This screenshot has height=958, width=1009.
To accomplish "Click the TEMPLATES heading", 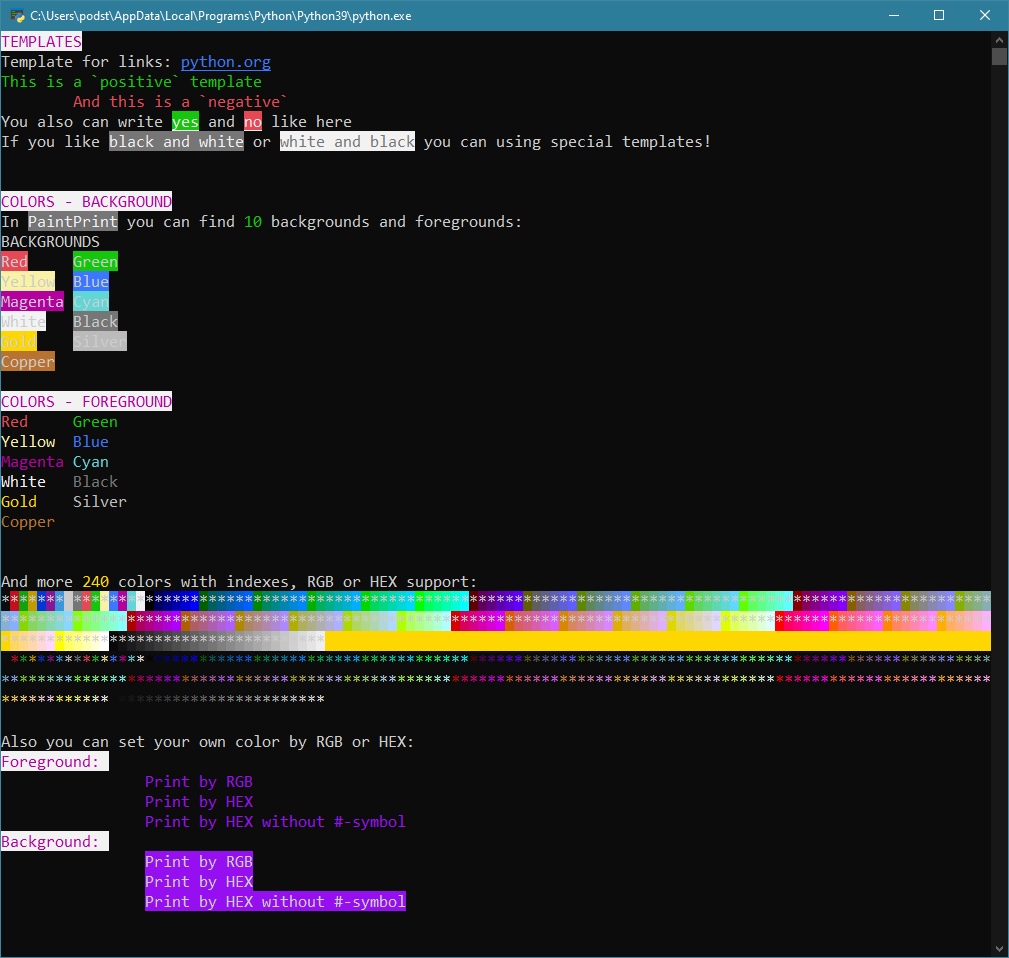I will tap(41, 42).
